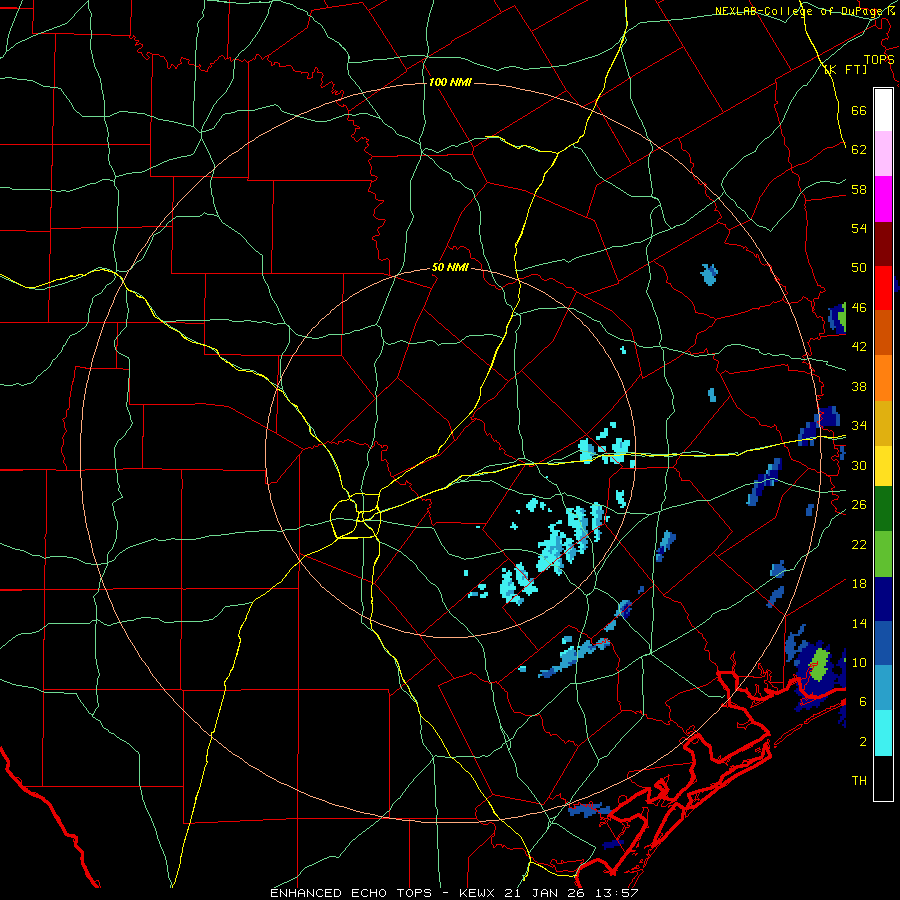The image size is (900, 900).
Task: Click the '54' legend value label
Action: coord(859,228)
